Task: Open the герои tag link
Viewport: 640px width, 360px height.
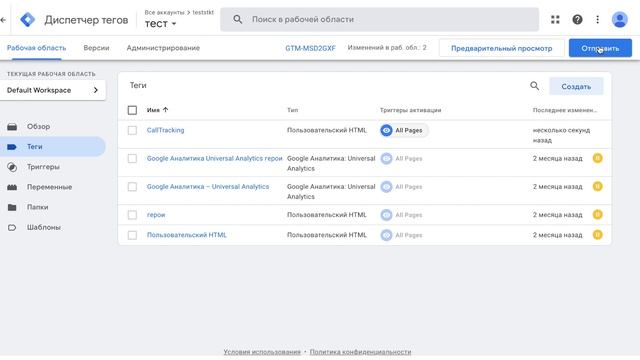Action: (156, 215)
